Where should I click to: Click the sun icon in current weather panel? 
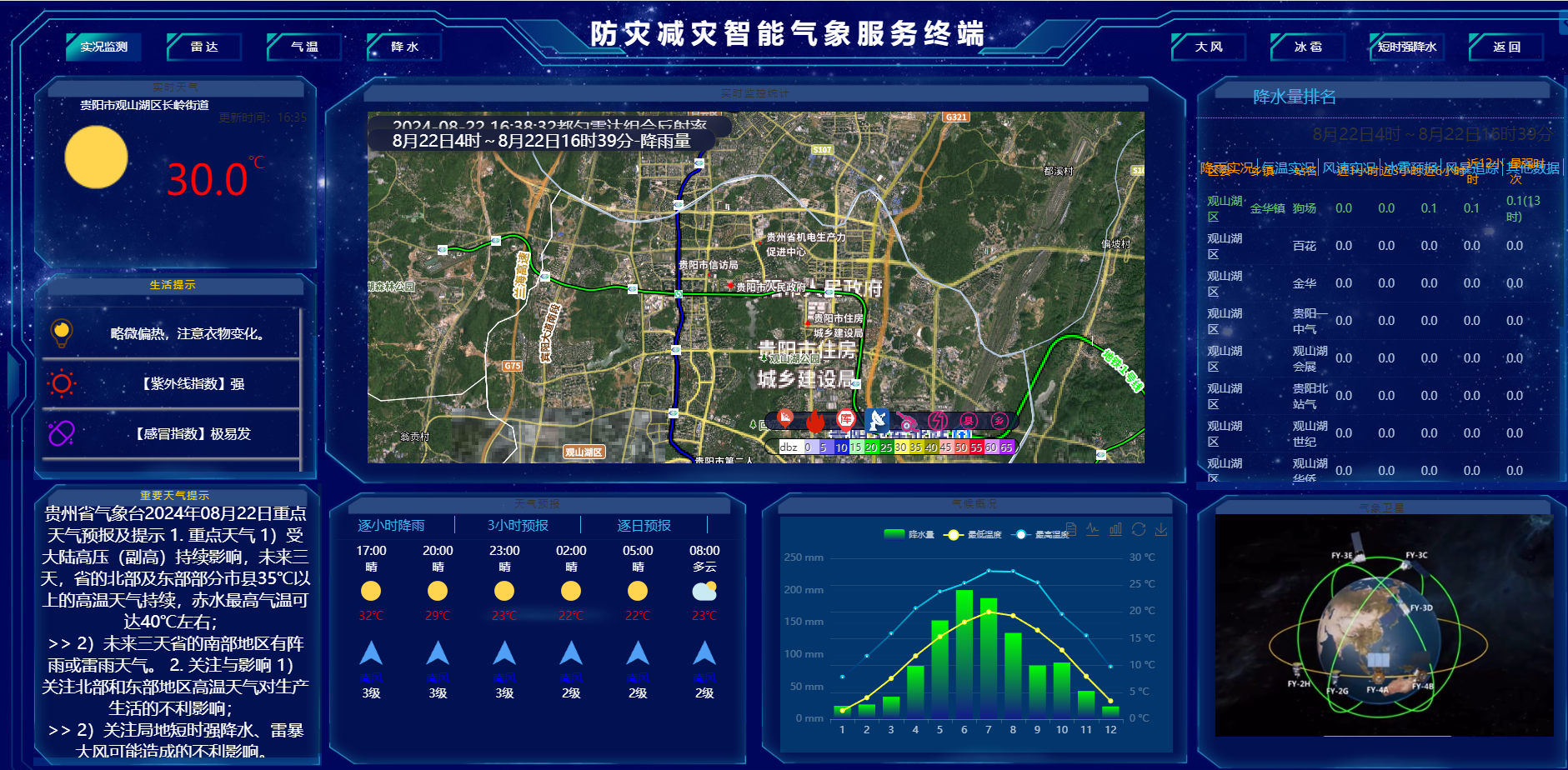pyautogui.click(x=96, y=157)
